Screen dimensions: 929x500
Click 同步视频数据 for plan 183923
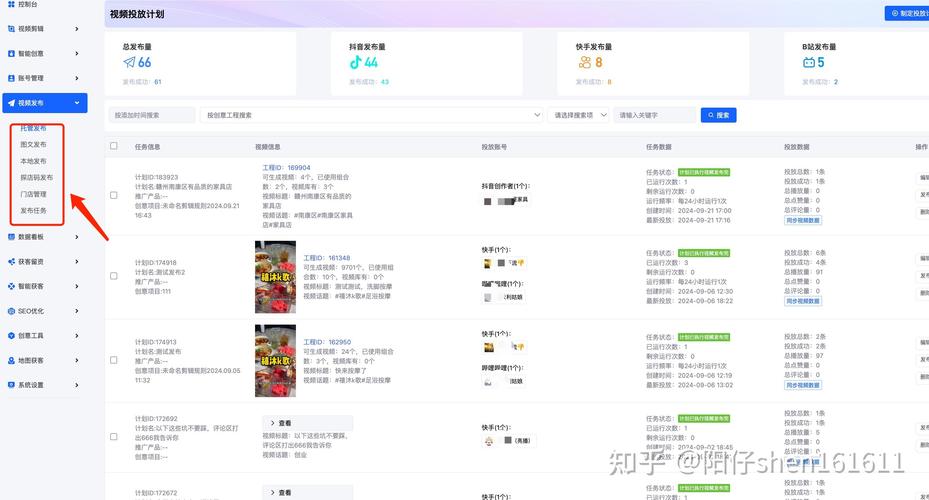point(803,220)
